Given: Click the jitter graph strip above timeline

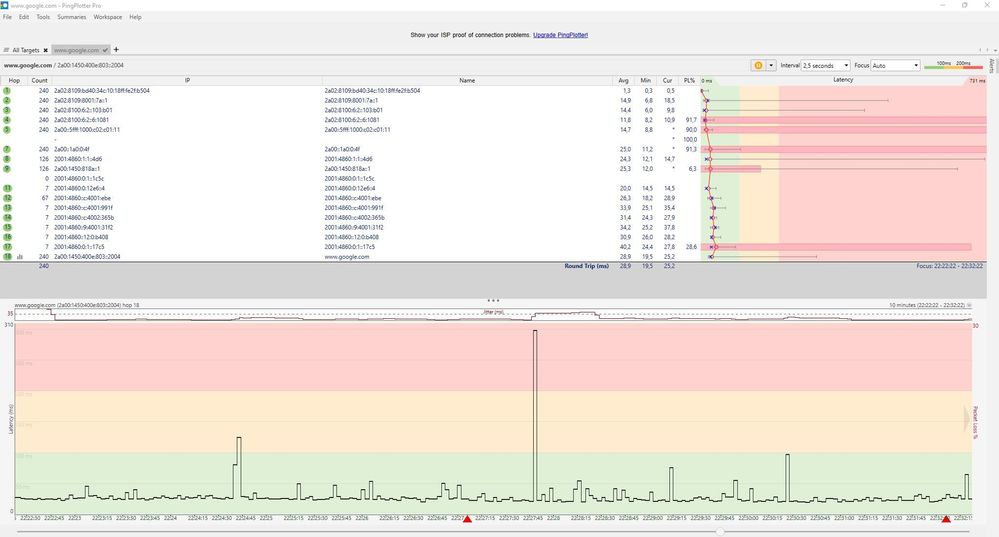Looking at the screenshot, I should pyautogui.click(x=493, y=315).
